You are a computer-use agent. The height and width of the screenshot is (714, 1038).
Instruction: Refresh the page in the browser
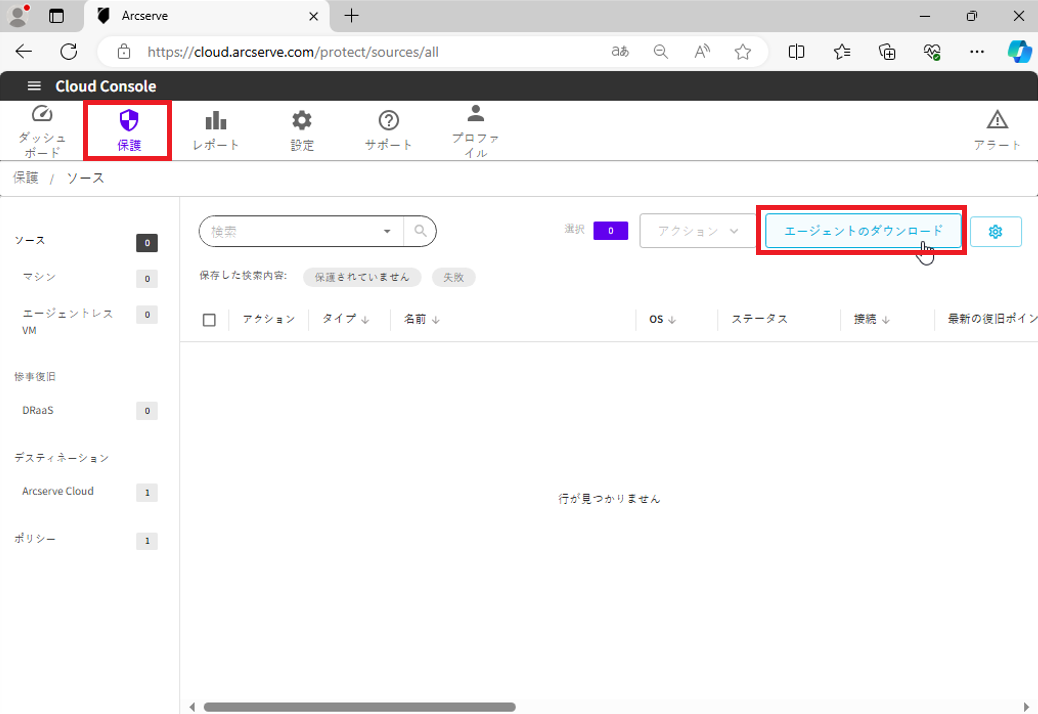pyautogui.click(x=68, y=52)
